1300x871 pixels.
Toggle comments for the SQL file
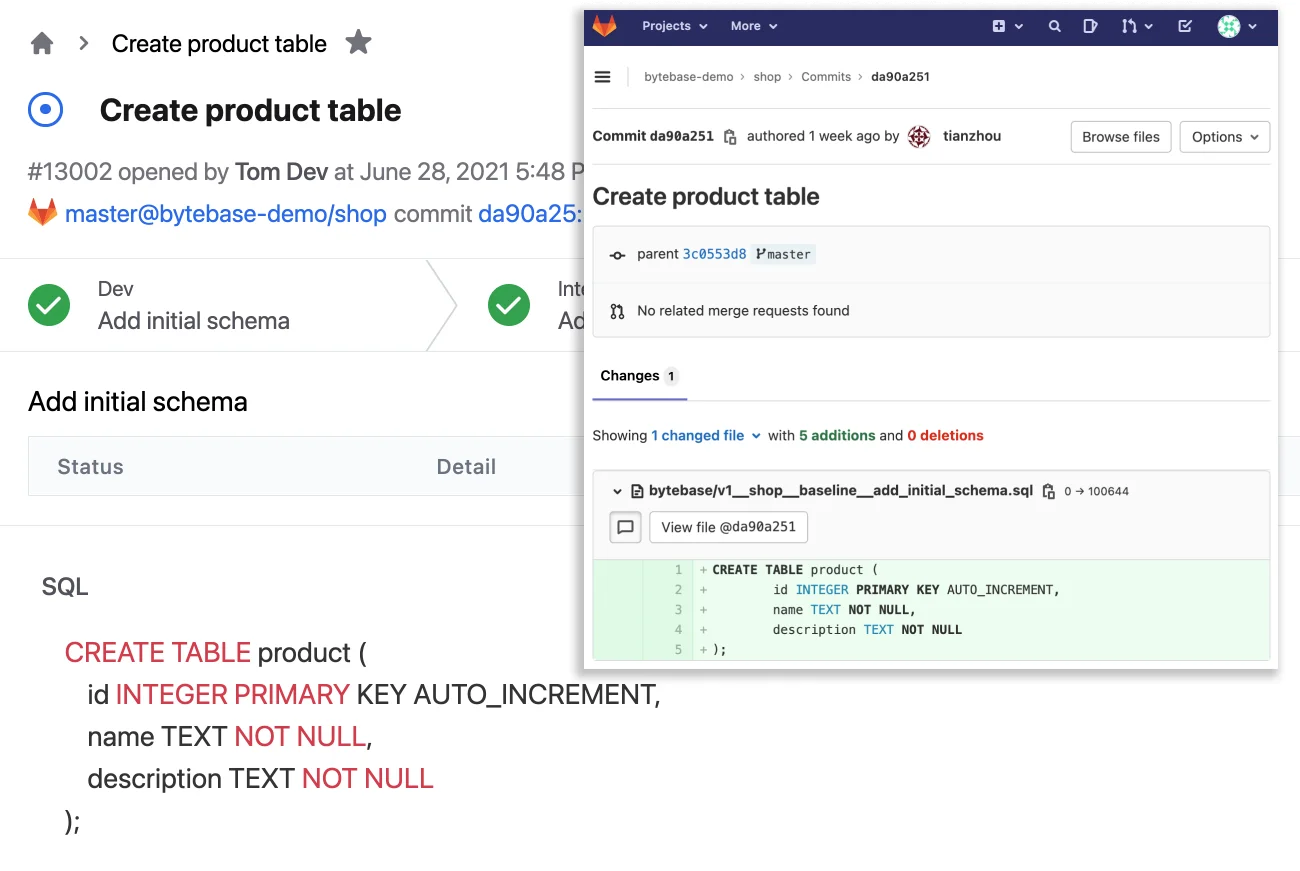pos(626,527)
